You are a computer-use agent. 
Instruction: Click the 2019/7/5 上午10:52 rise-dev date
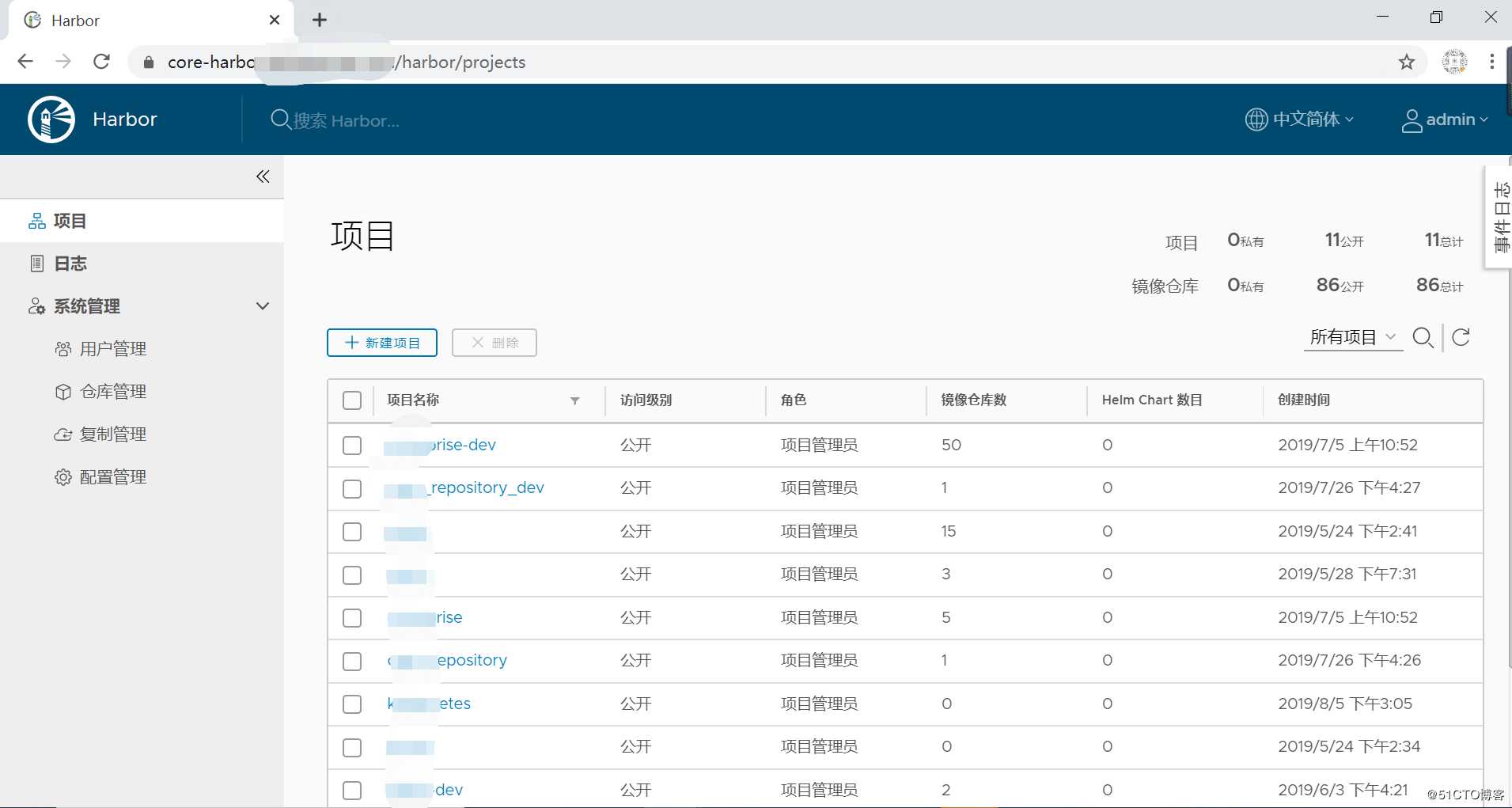[1347, 445]
